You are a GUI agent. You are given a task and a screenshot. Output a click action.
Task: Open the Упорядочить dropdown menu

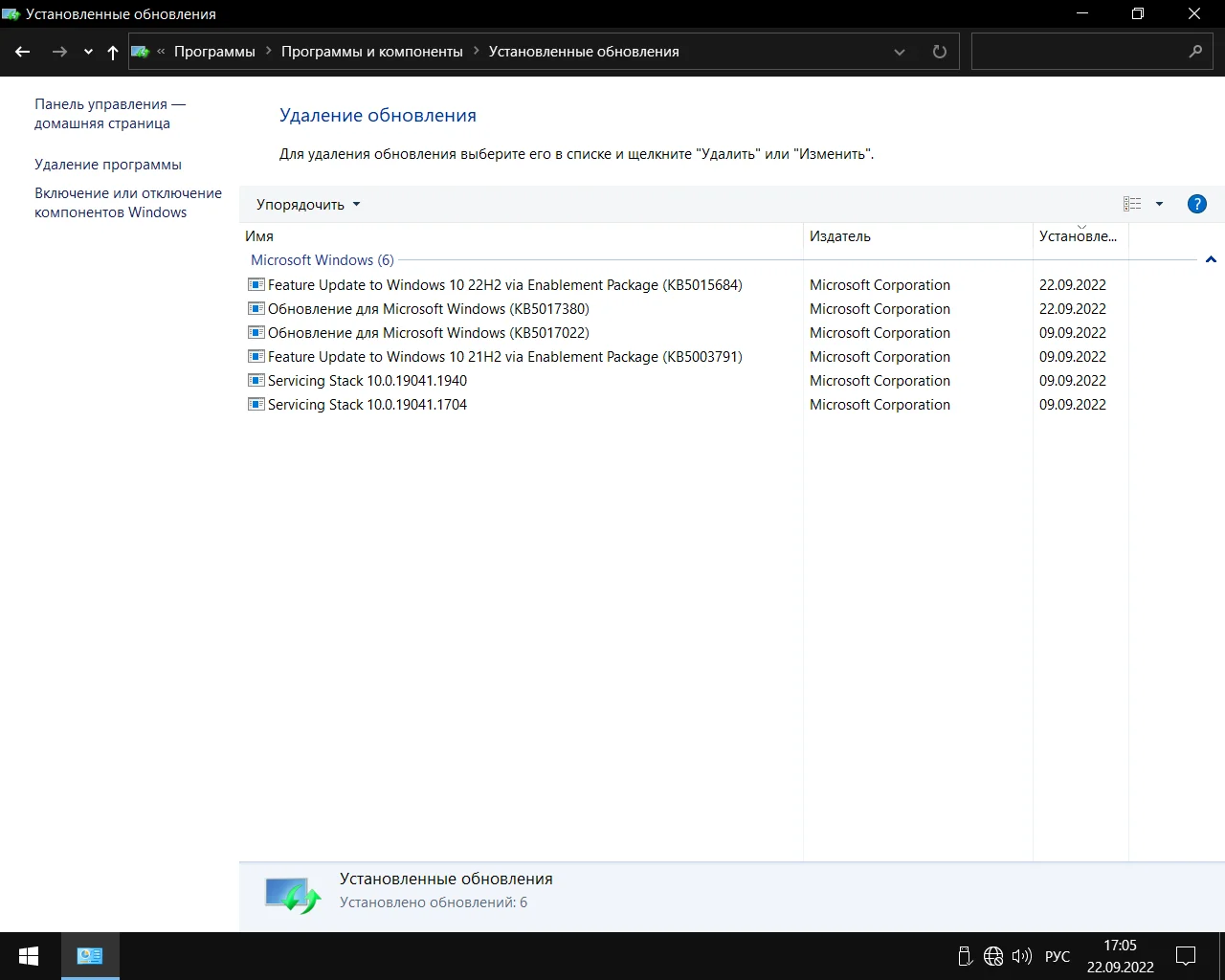click(308, 205)
